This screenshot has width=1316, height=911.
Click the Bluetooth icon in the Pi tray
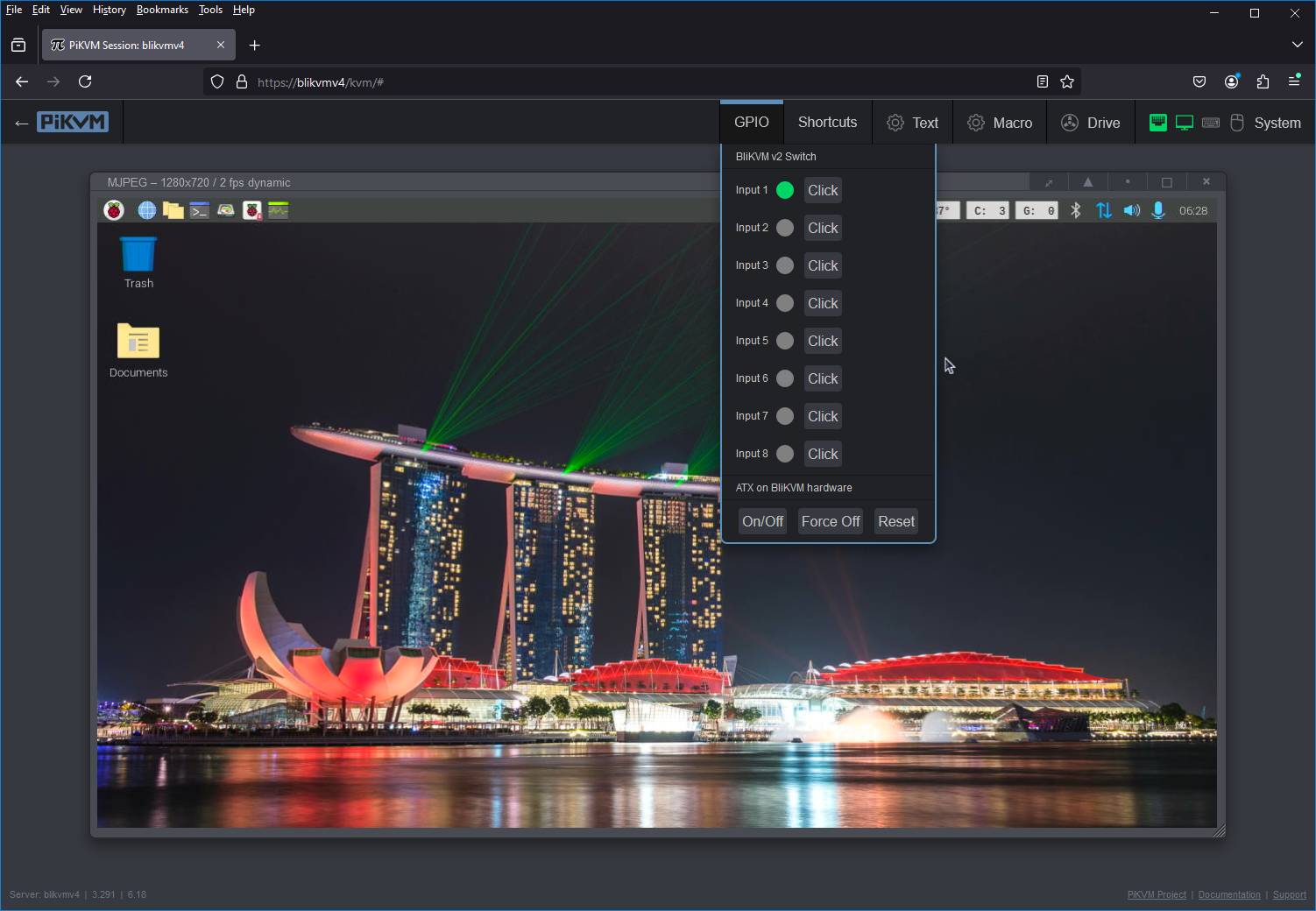(x=1076, y=210)
